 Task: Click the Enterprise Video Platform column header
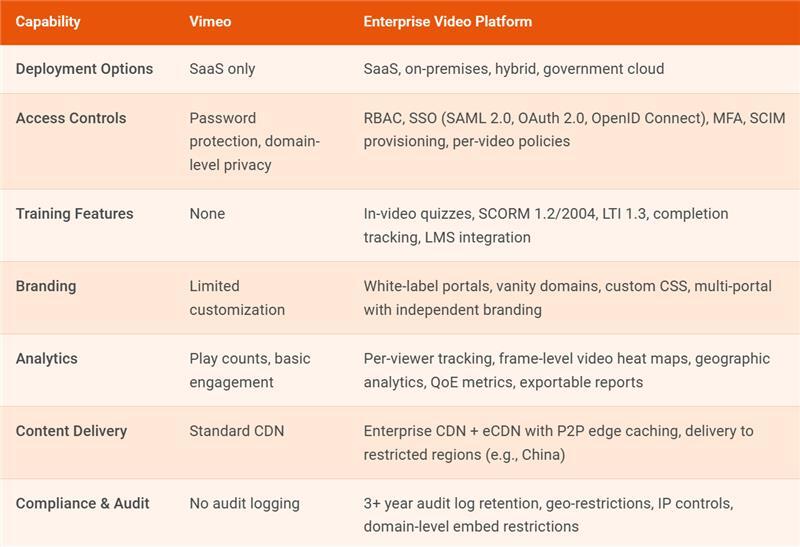click(x=447, y=21)
